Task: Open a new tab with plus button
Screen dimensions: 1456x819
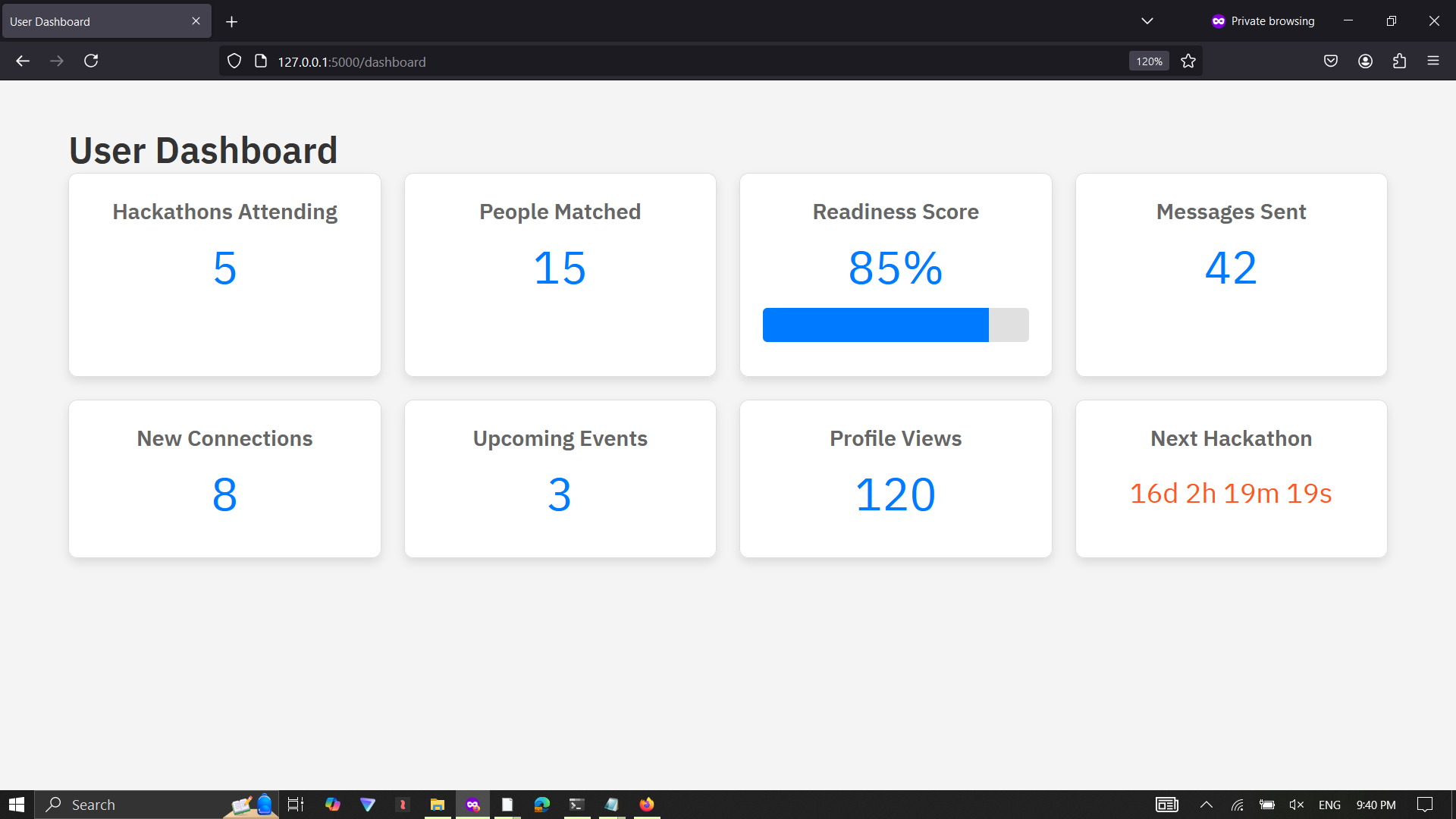Action: 231,22
